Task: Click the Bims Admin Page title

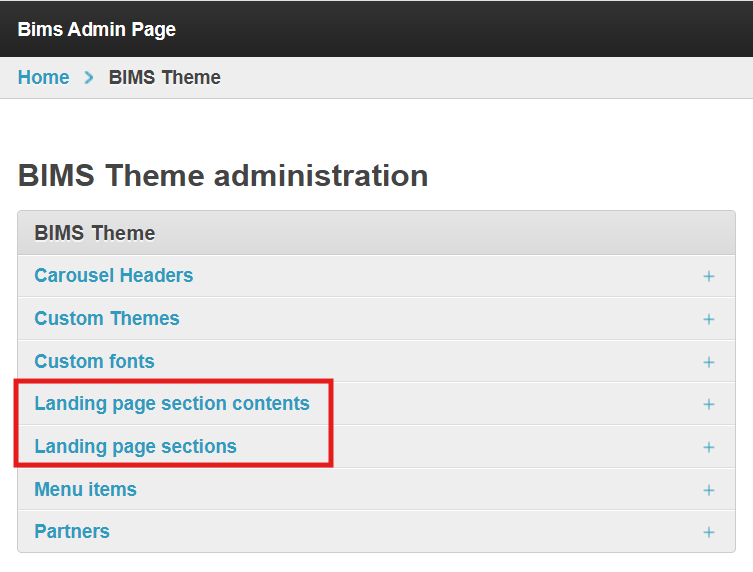Action: click(x=97, y=29)
